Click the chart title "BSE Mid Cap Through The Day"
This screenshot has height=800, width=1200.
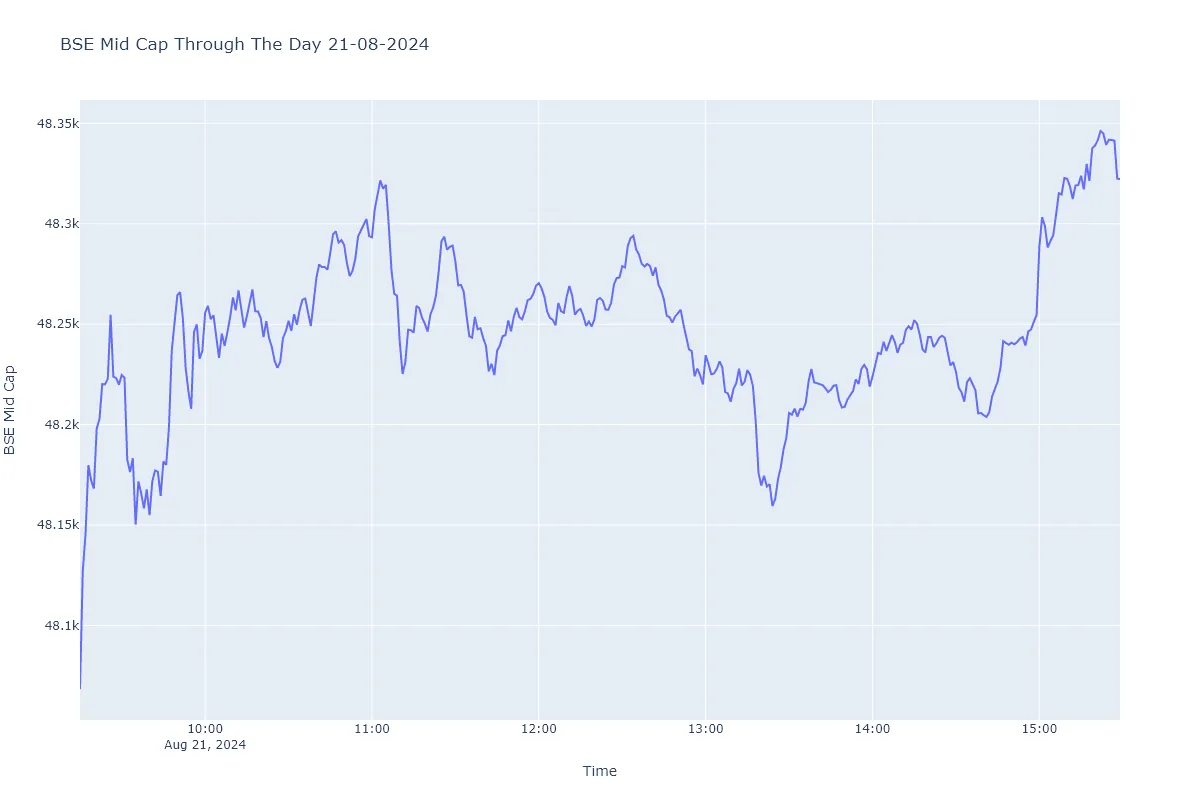(244, 44)
